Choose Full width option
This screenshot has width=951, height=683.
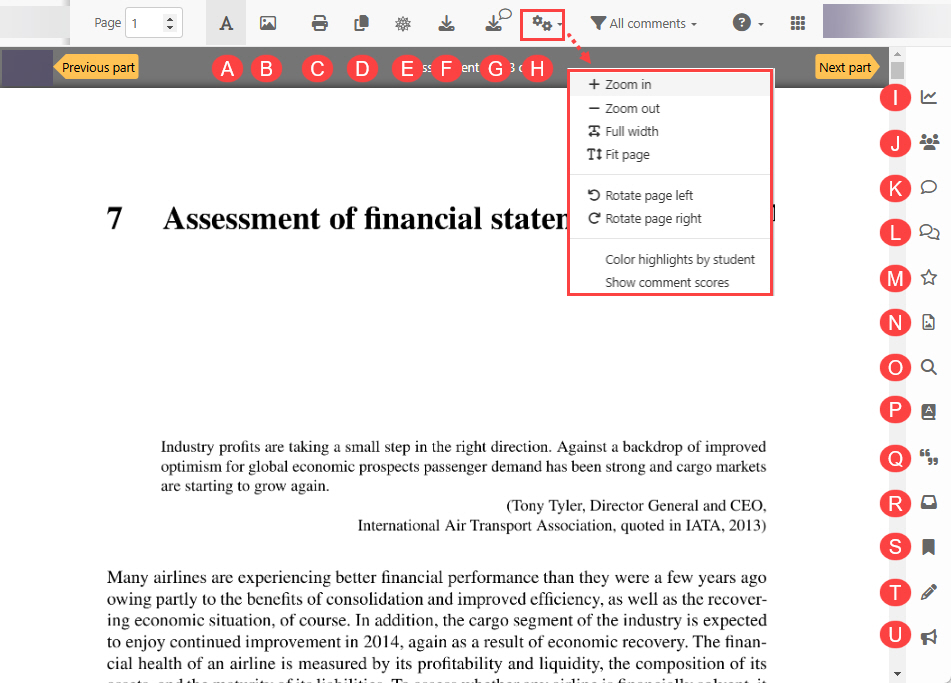pyautogui.click(x=670, y=131)
